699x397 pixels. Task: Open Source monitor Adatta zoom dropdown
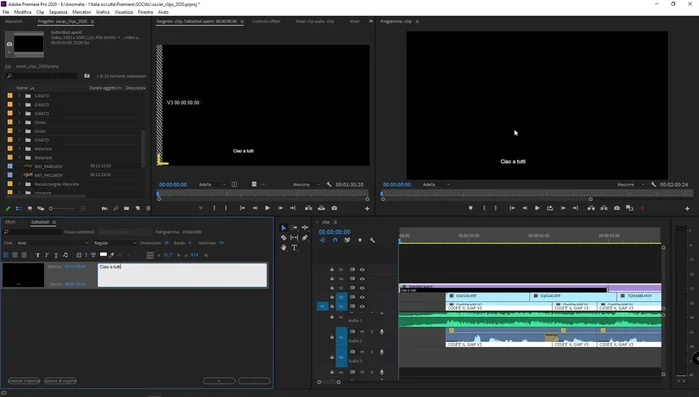(x=212, y=184)
